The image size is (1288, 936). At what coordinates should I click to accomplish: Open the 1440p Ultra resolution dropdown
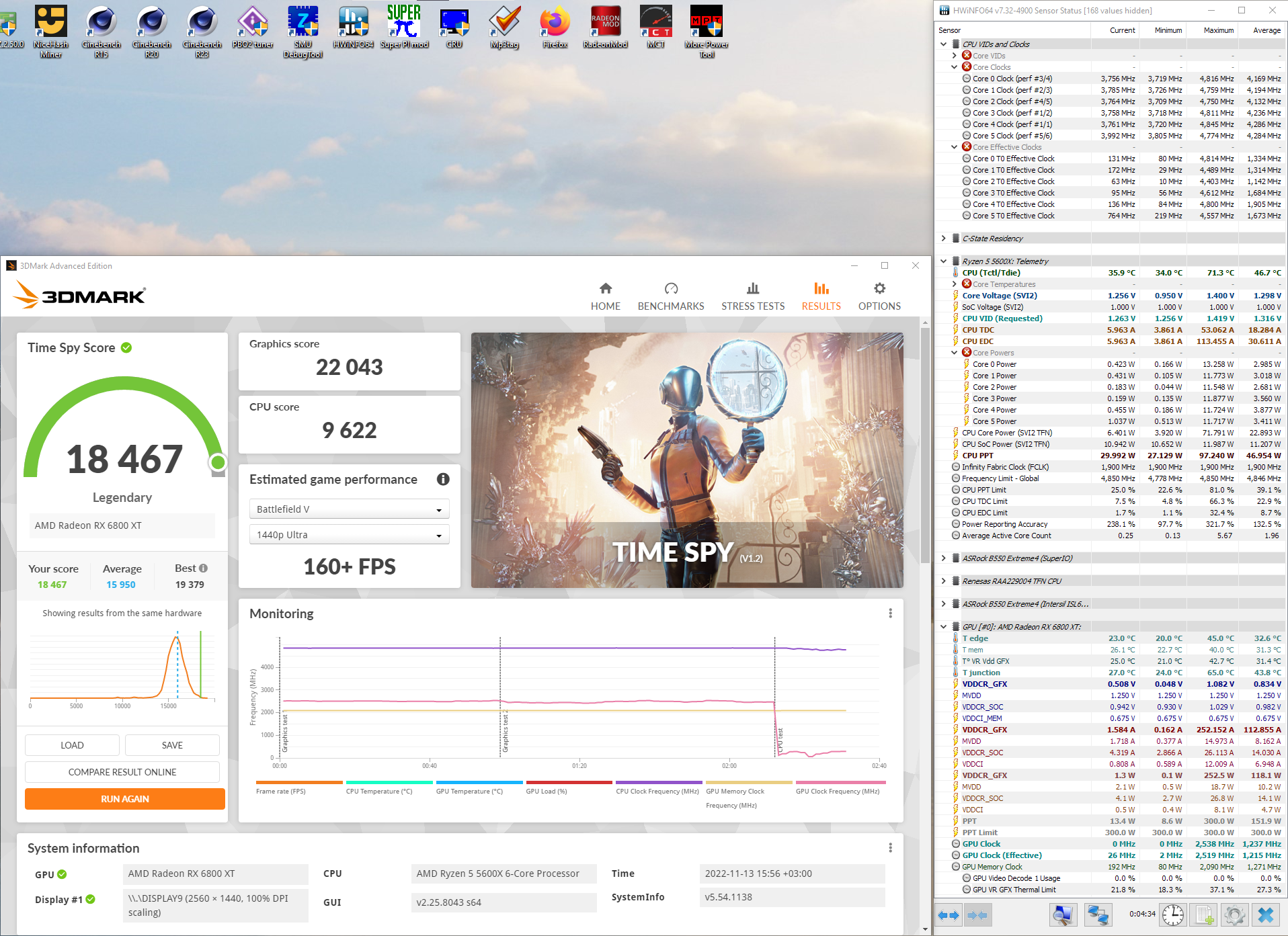[349, 535]
